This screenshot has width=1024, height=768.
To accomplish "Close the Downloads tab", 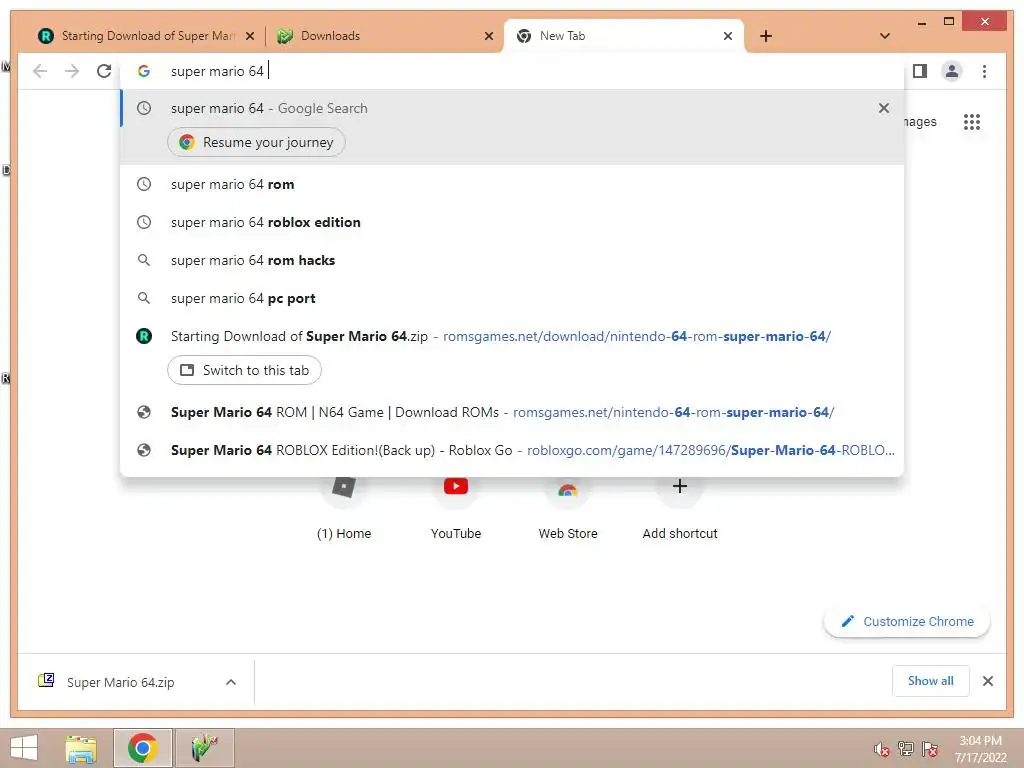I will click(488, 36).
